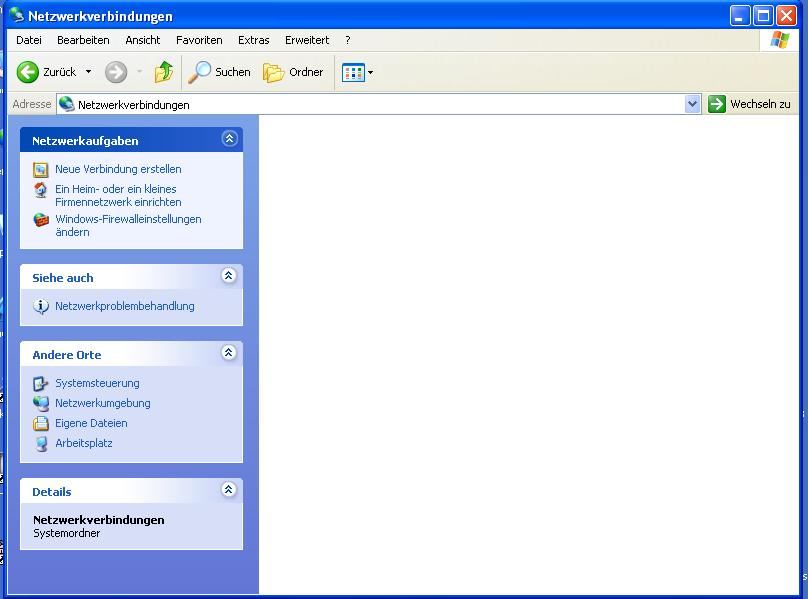Follow the Neue Verbindung erstellen link
The height and width of the screenshot is (599, 808).
coord(118,169)
